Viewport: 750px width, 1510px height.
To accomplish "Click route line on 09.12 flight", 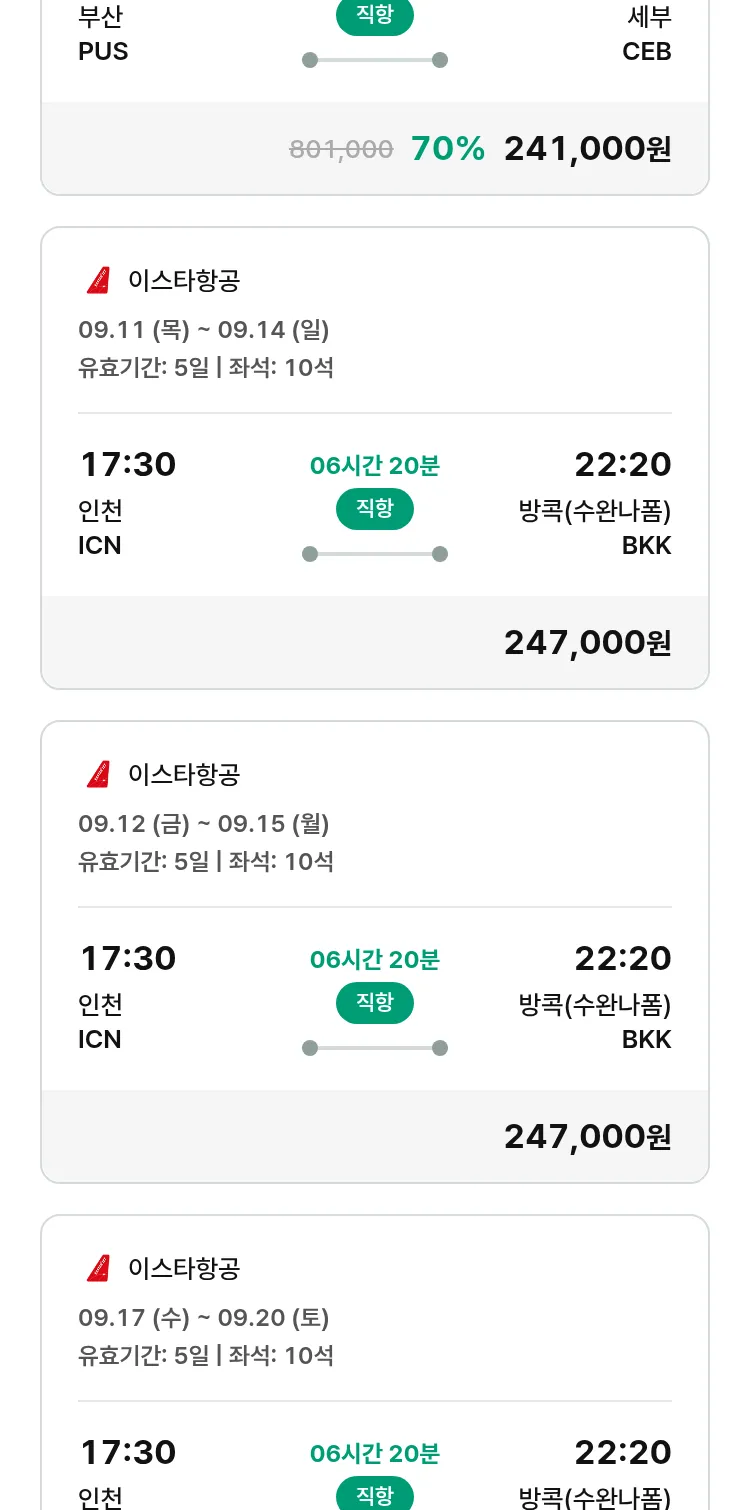I will pos(375,1048).
